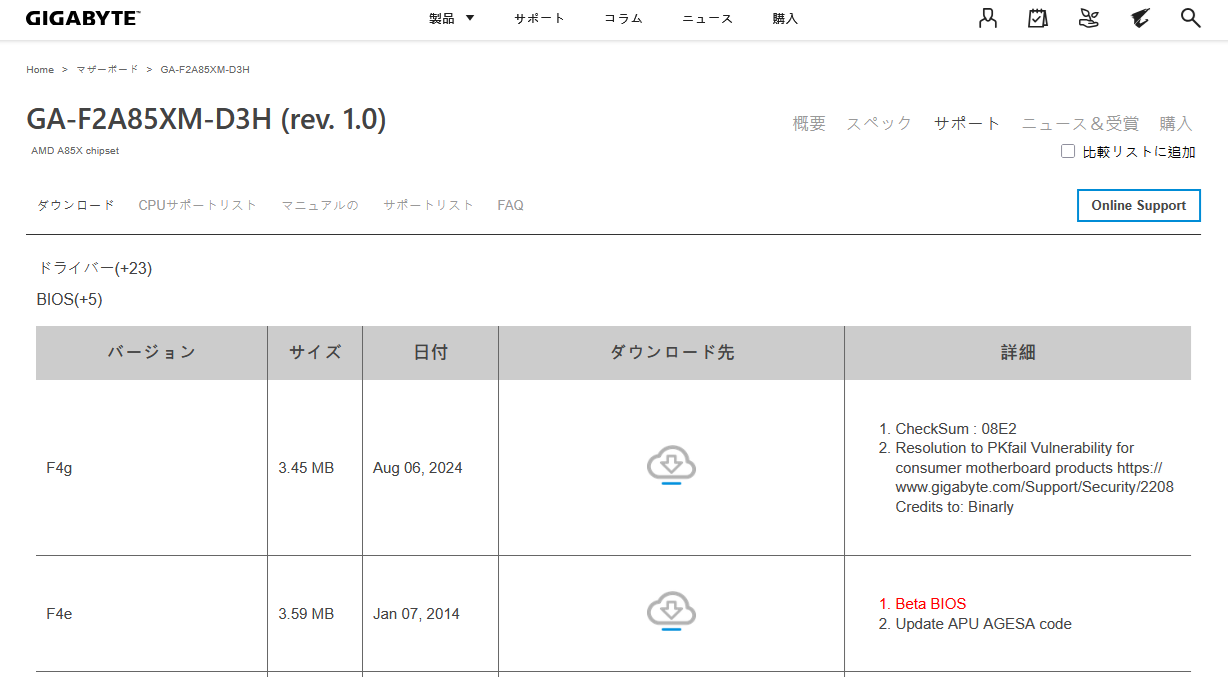1228x677 pixels.
Task: Open the 製品 dropdown menu
Action: 451,19
